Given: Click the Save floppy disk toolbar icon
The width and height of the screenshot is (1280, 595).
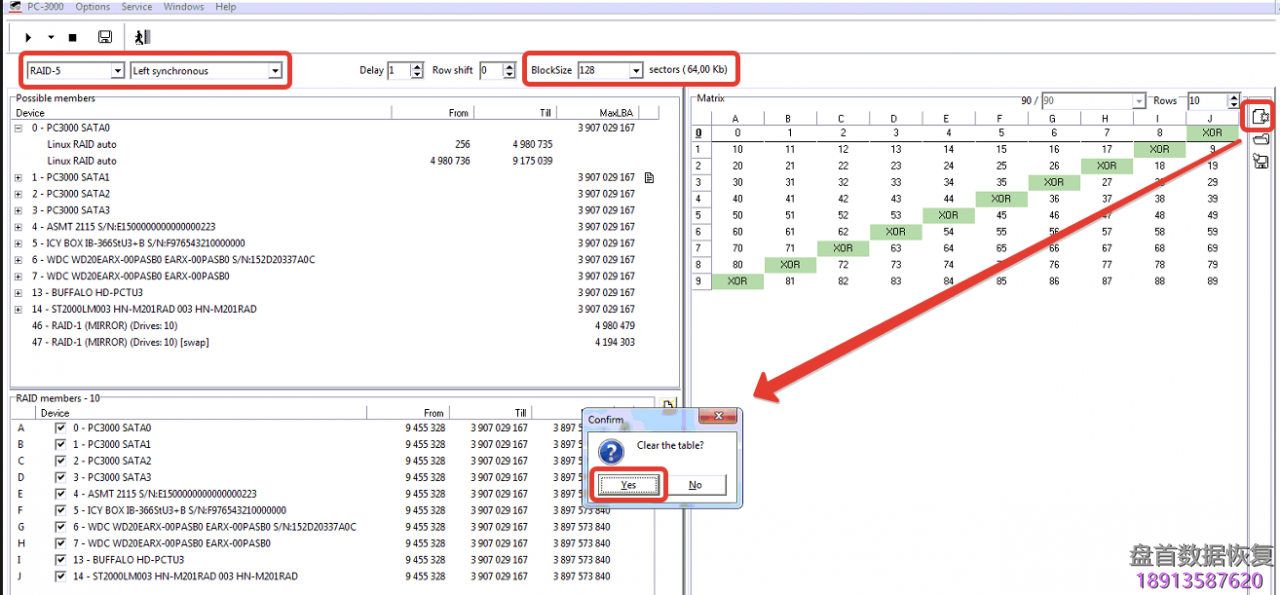Looking at the screenshot, I should pos(105,37).
